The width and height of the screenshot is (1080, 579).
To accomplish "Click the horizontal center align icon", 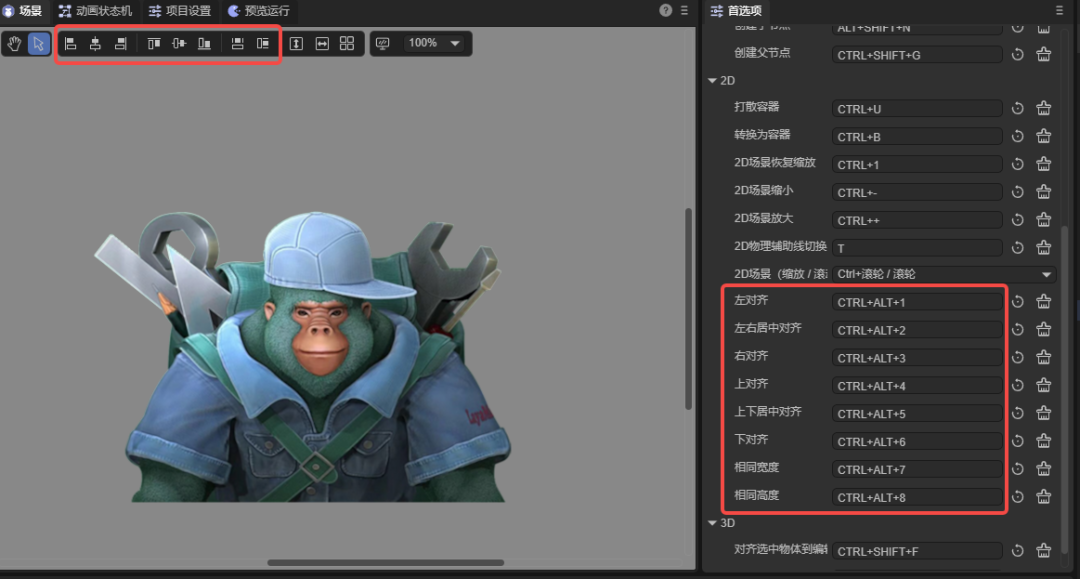I will coord(96,44).
